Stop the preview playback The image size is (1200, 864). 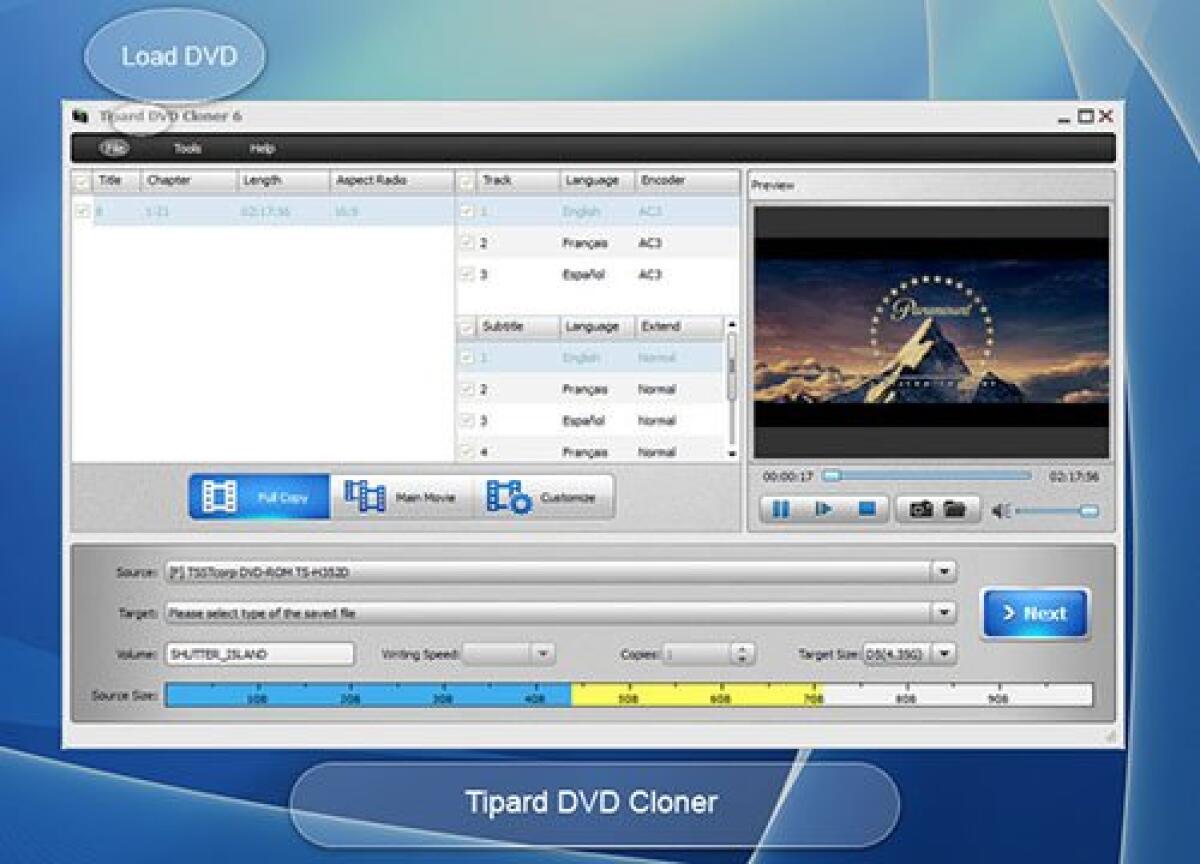tap(867, 509)
